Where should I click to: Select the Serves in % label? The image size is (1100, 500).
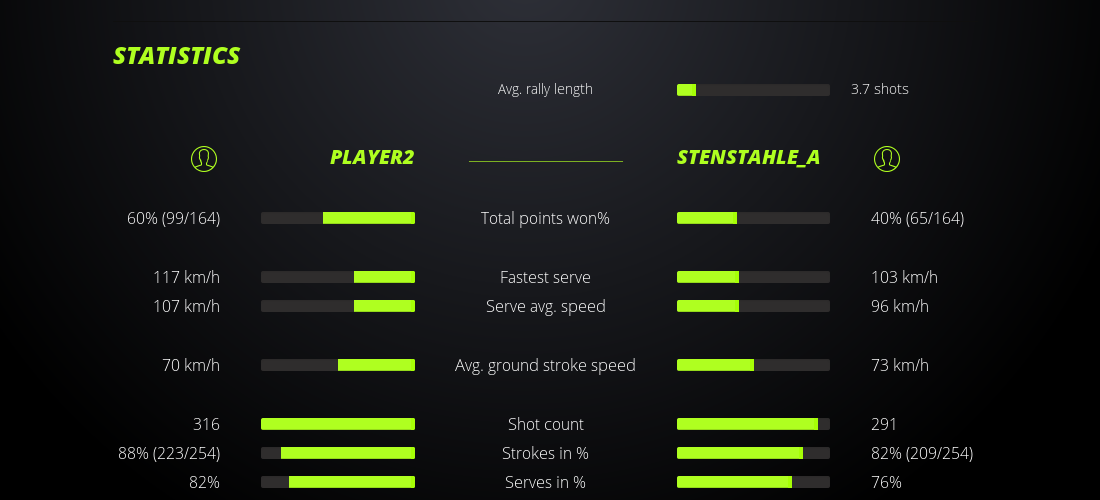point(545,482)
